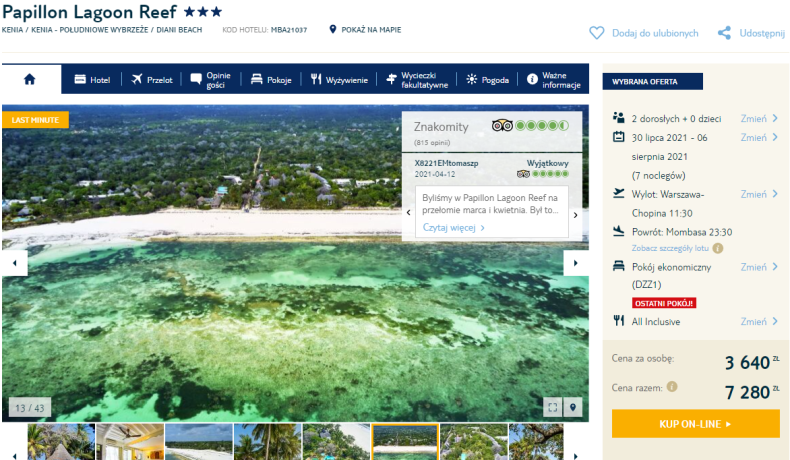Click the Diani Beach breadcrumb
This screenshot has width=790, height=460.
pyautogui.click(x=179, y=30)
